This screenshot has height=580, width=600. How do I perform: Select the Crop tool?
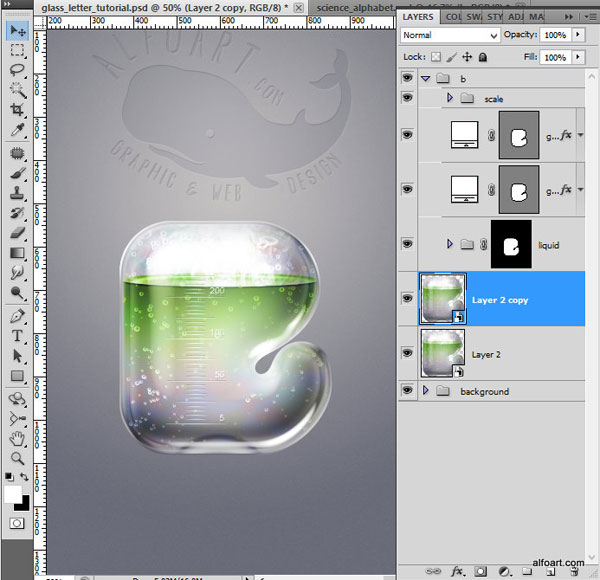[17, 110]
